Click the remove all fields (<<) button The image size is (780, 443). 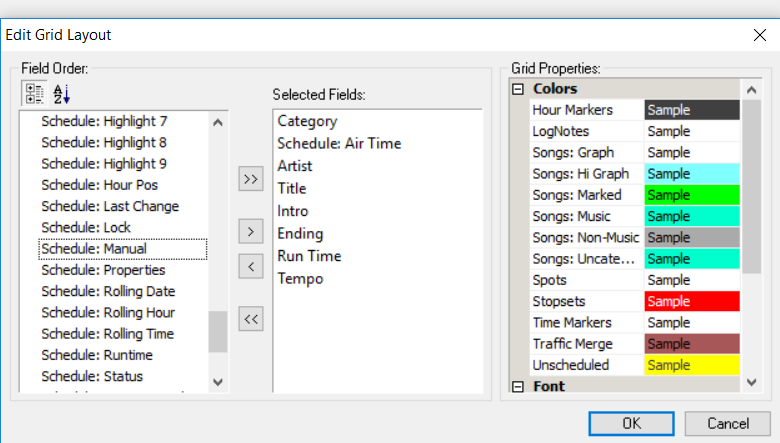click(250, 319)
